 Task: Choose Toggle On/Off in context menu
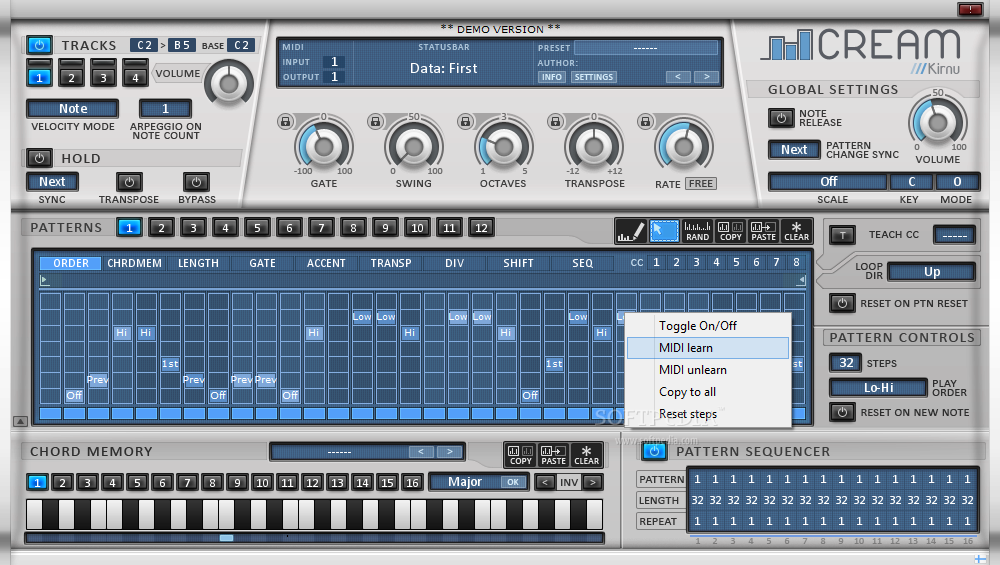tap(708, 326)
